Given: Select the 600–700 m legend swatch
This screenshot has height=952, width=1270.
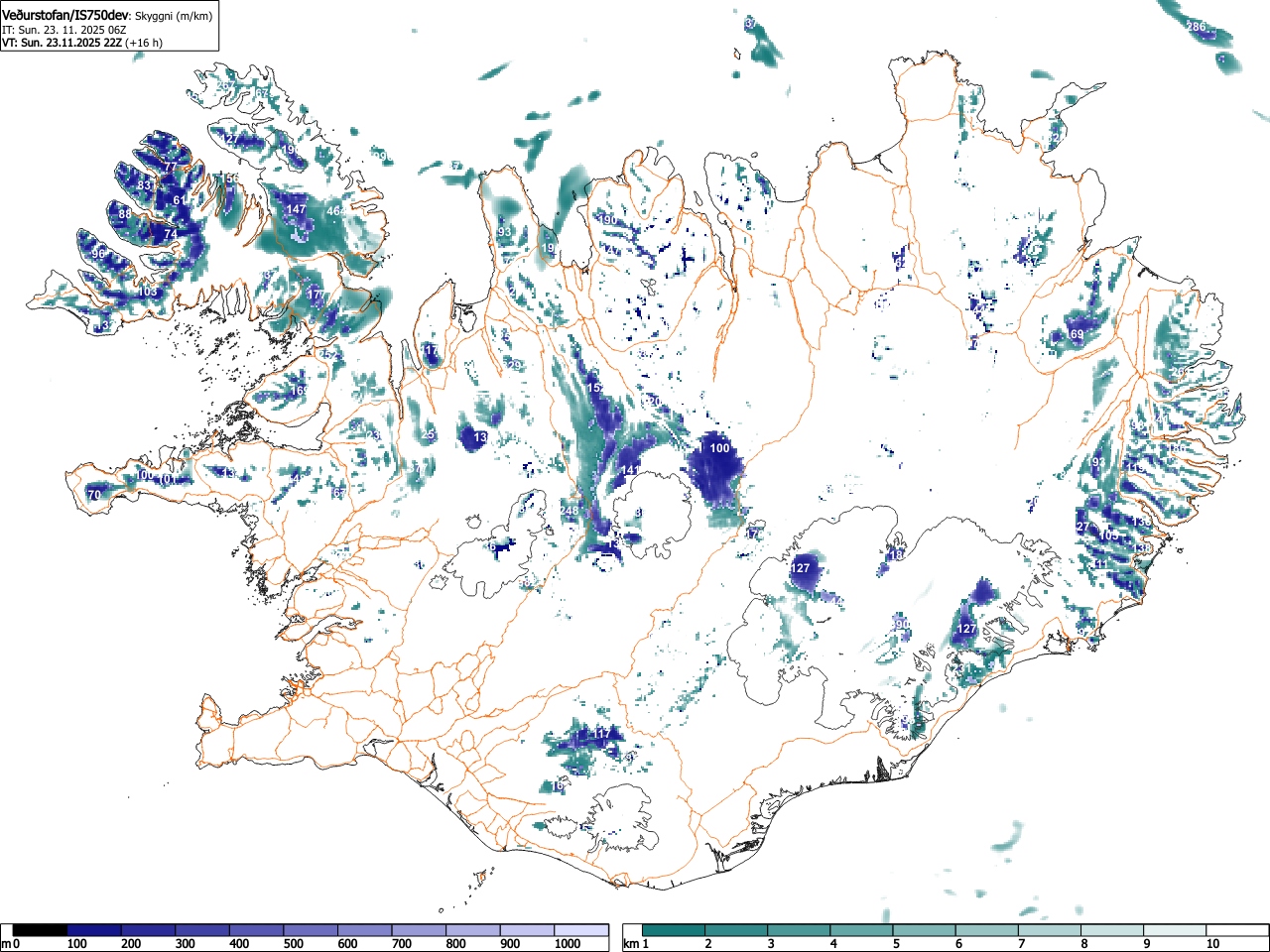Looking at the screenshot, I should [x=365, y=930].
